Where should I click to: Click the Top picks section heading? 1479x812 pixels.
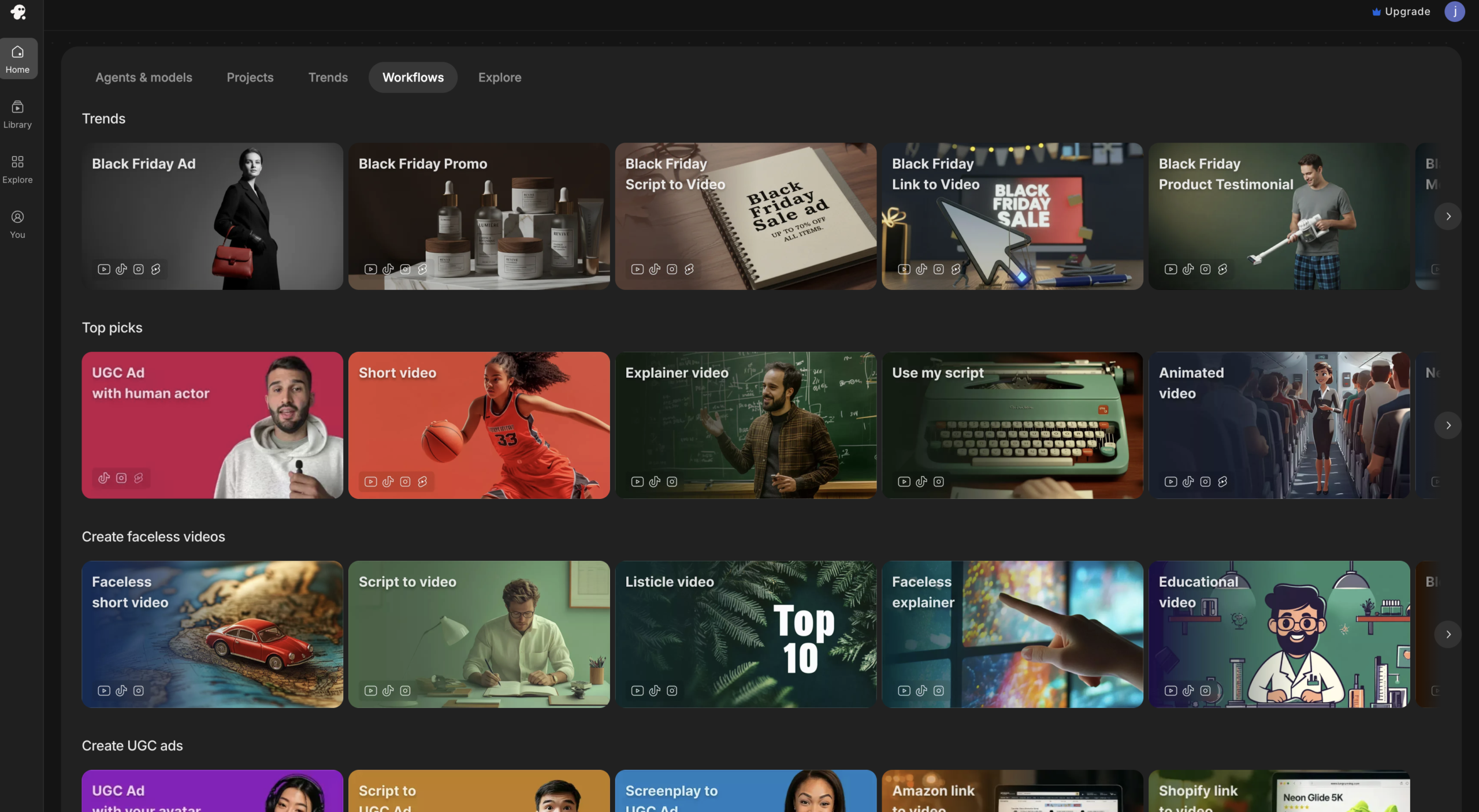(112, 327)
